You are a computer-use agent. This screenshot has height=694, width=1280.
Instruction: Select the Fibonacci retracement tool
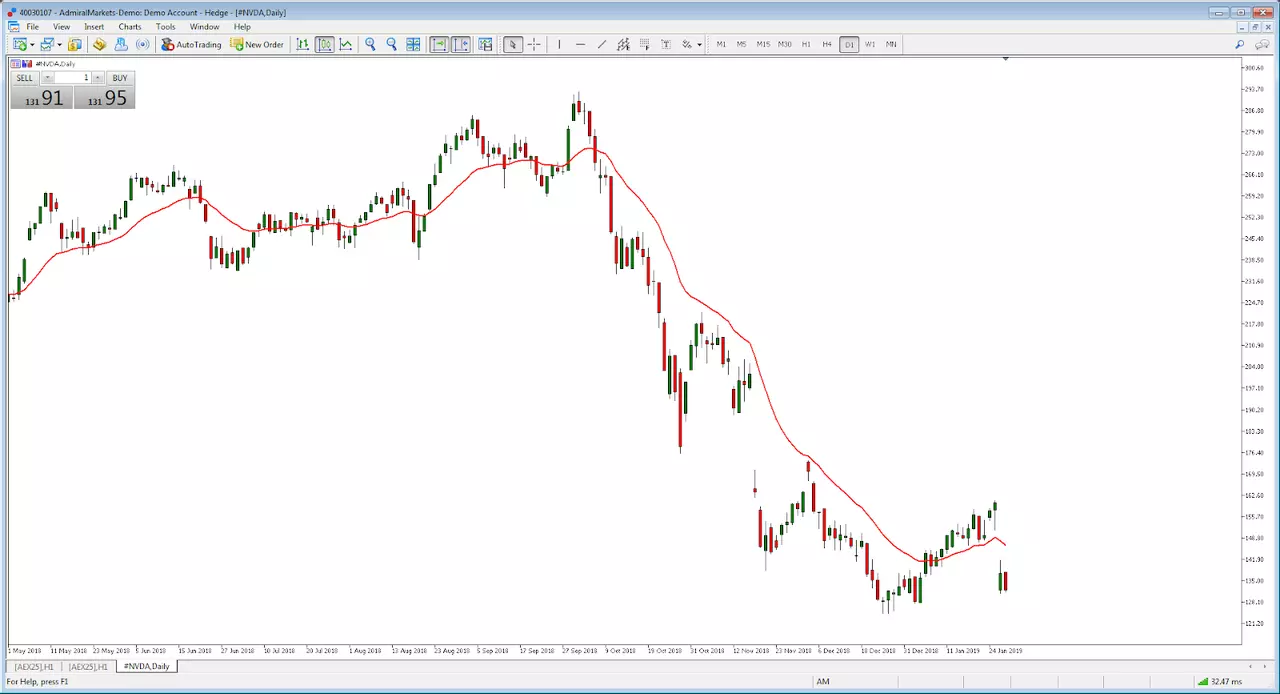point(644,44)
